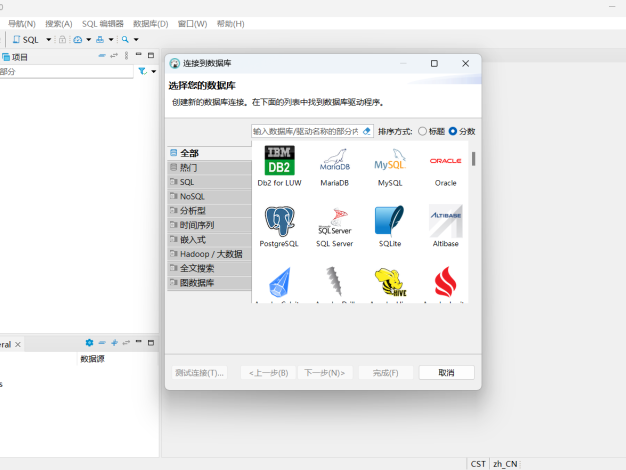
Task: Select the 时间序列 category
Action: [209, 225]
